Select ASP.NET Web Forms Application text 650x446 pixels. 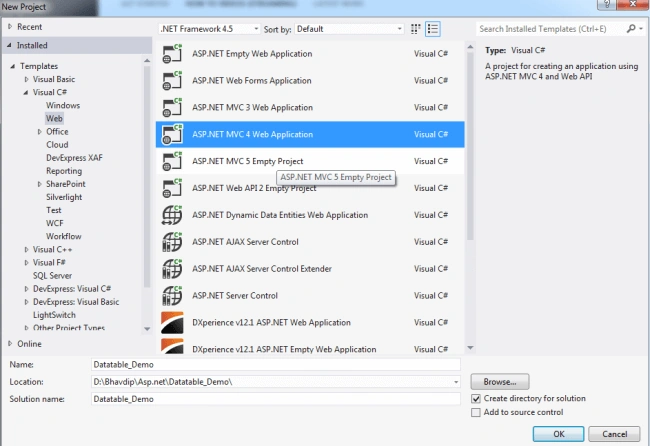coord(252,80)
